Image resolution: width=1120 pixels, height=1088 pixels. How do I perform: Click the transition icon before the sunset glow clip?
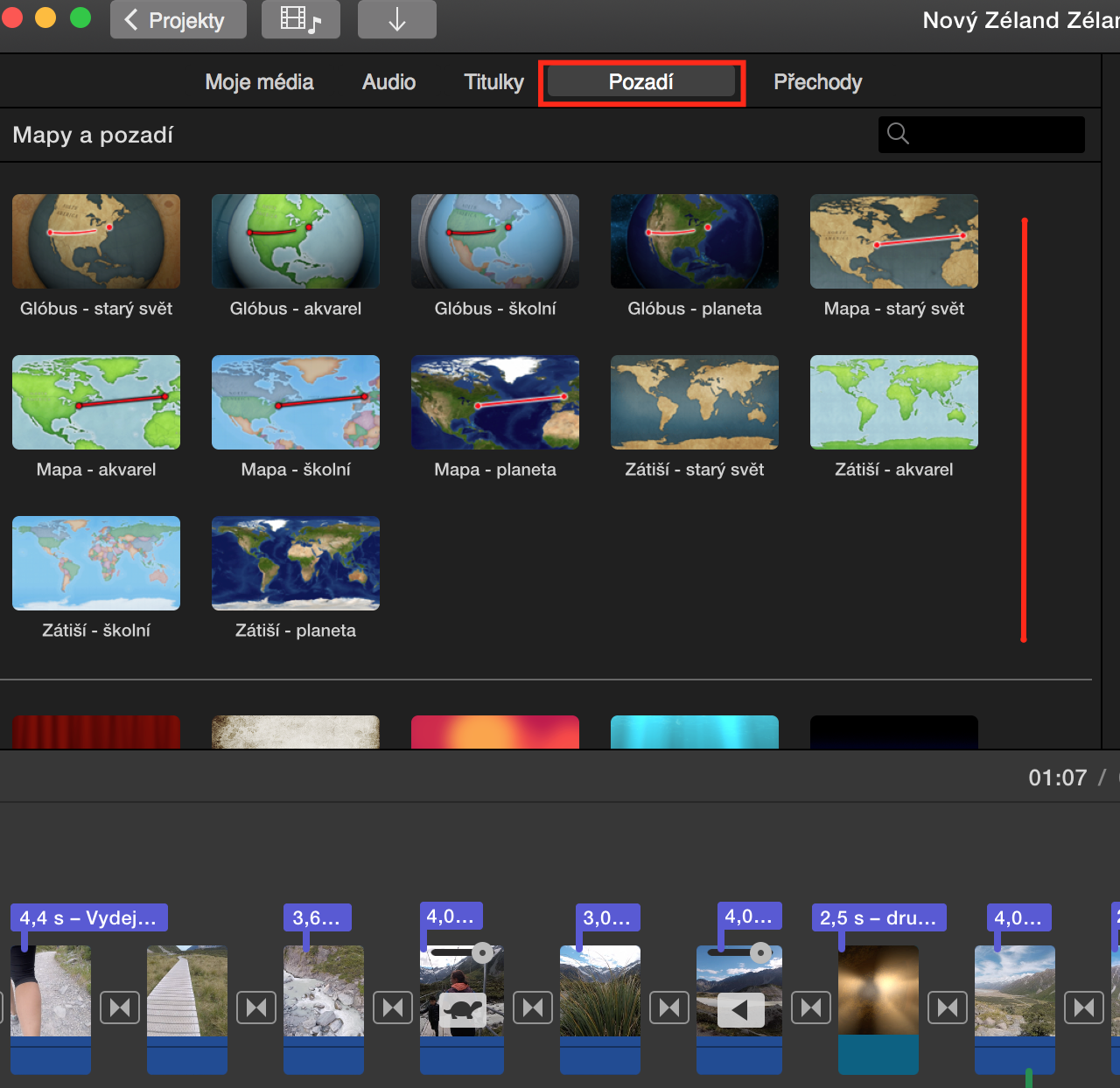pyautogui.click(x=811, y=1008)
